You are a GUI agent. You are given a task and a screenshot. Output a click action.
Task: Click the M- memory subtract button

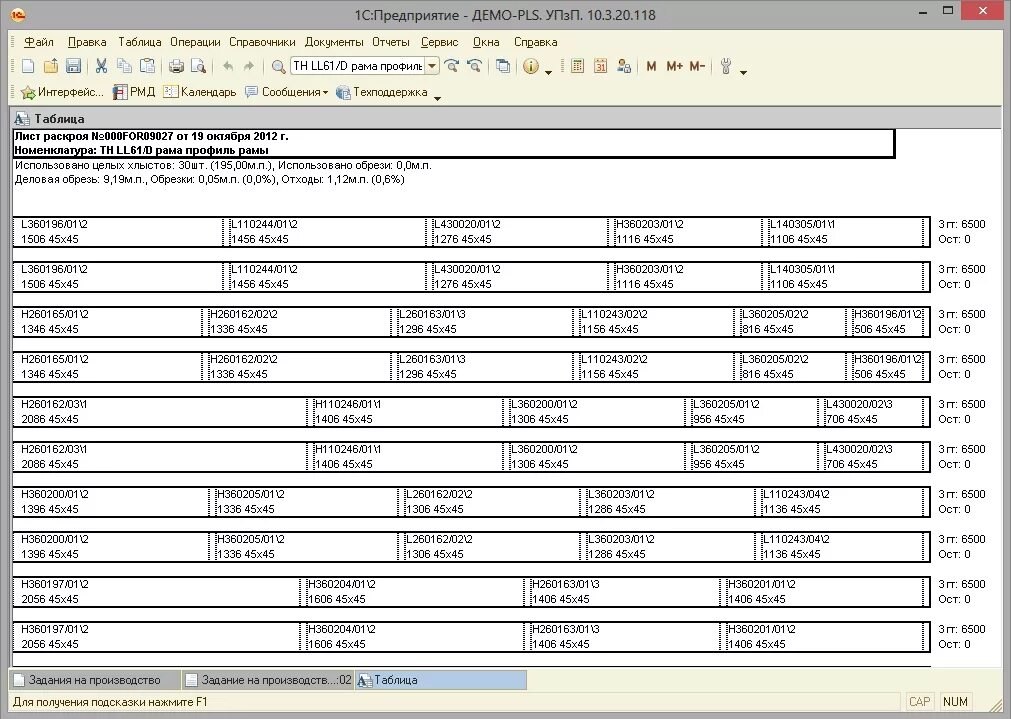pos(697,66)
